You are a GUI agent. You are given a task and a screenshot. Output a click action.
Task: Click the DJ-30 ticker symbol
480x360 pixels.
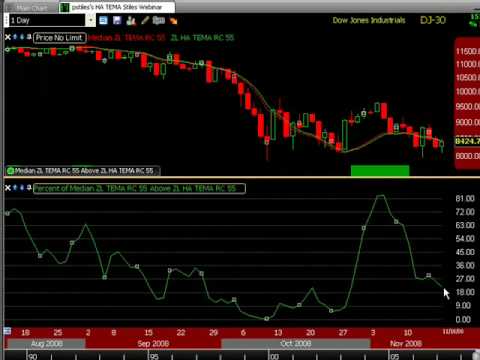click(x=433, y=20)
